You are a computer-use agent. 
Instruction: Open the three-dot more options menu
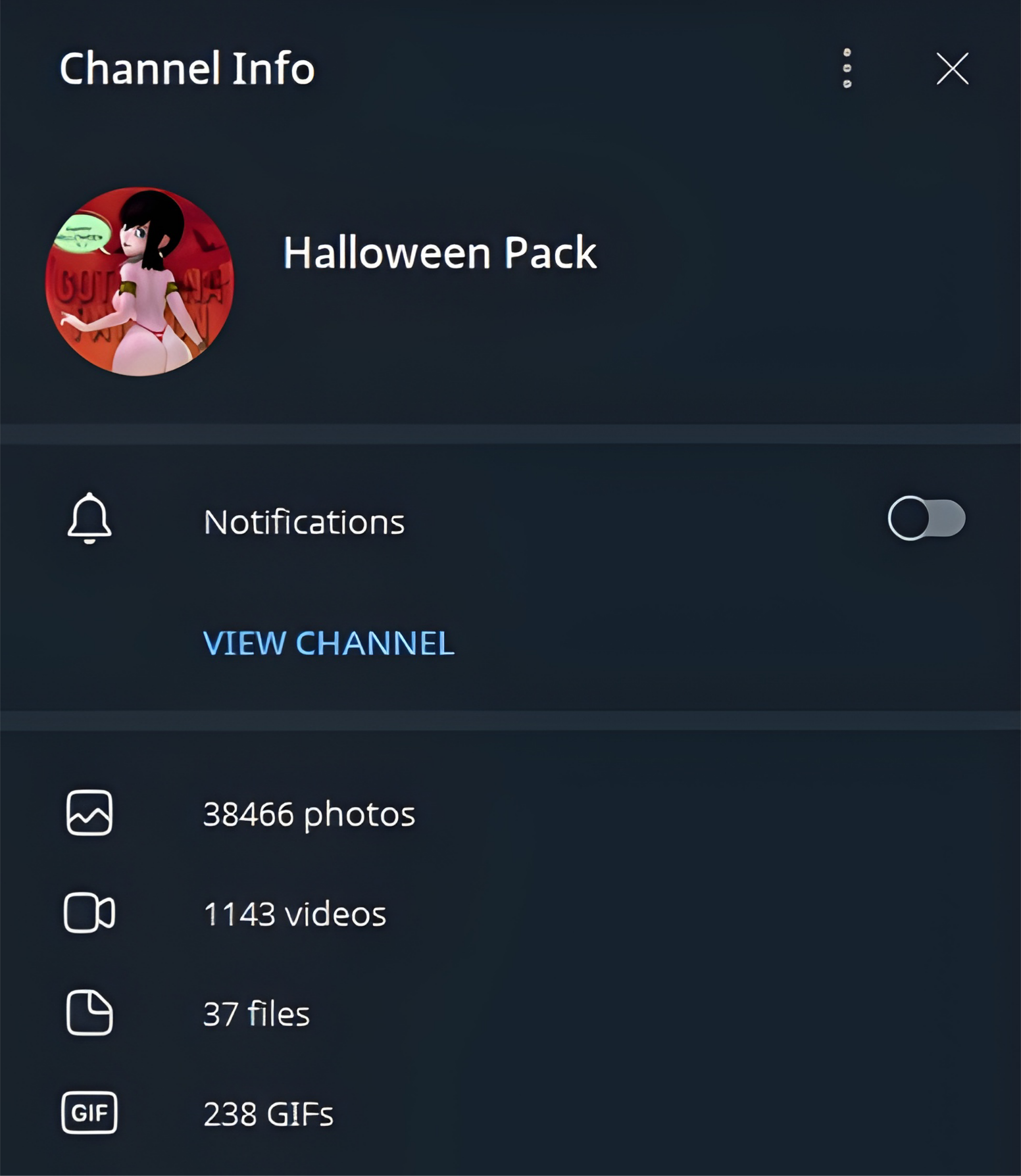tap(847, 68)
